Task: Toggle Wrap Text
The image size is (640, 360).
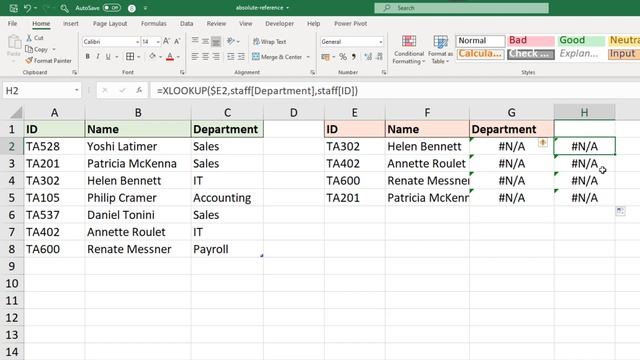Action: tap(269, 42)
